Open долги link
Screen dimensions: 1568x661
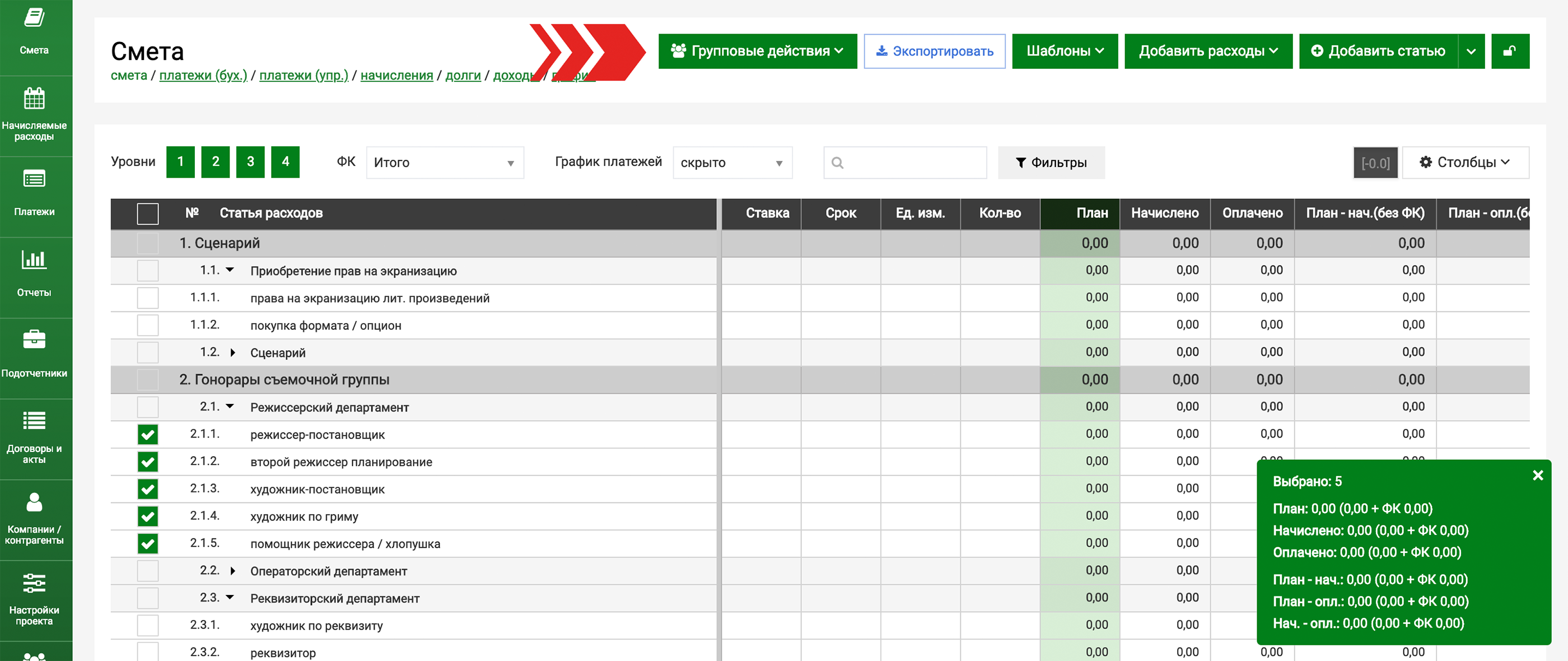pos(463,76)
